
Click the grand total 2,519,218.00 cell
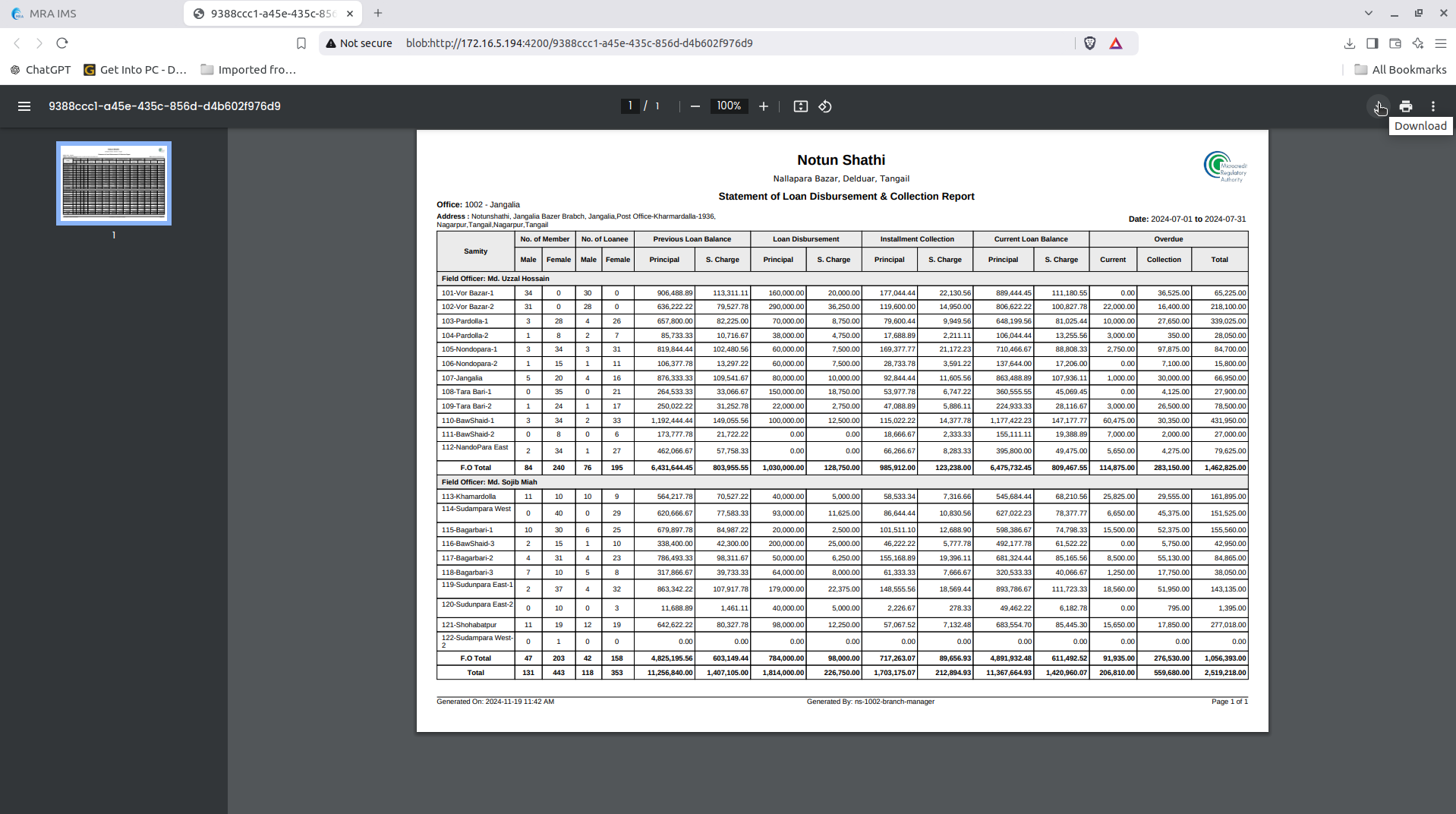click(1220, 673)
